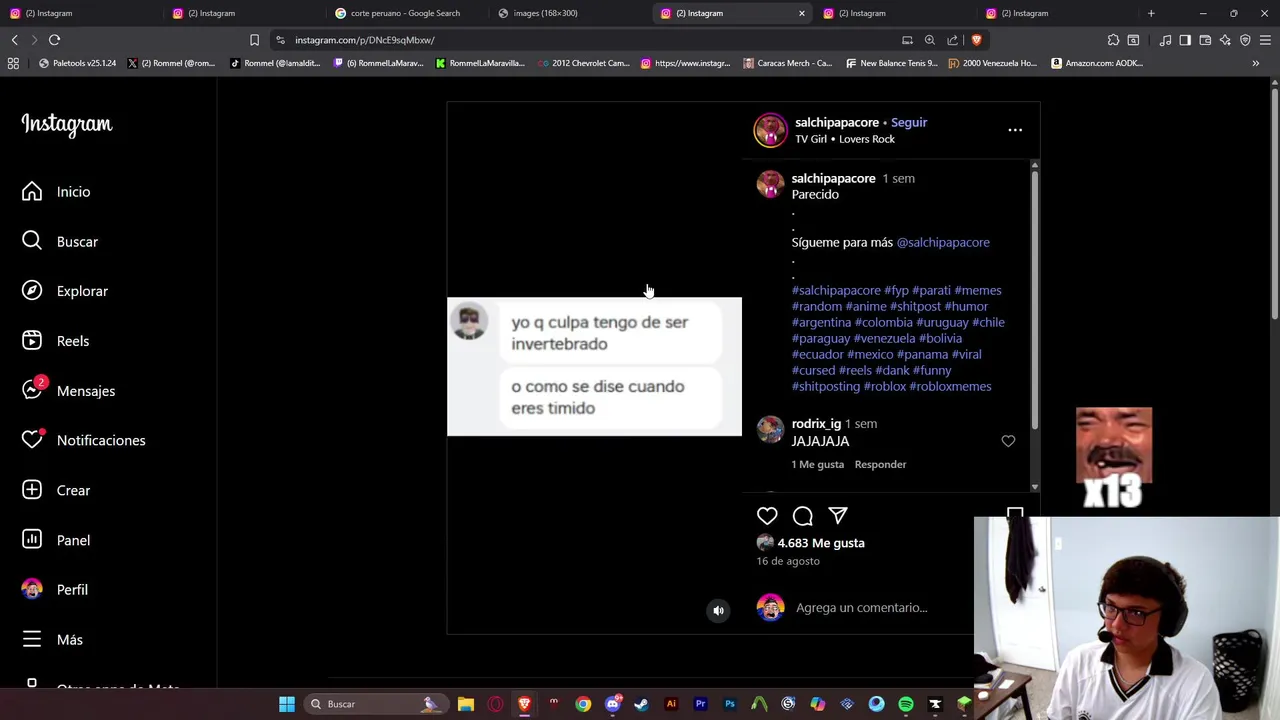This screenshot has height=720, width=1280.
Task: Click the address bar URL
Action: coord(365,40)
